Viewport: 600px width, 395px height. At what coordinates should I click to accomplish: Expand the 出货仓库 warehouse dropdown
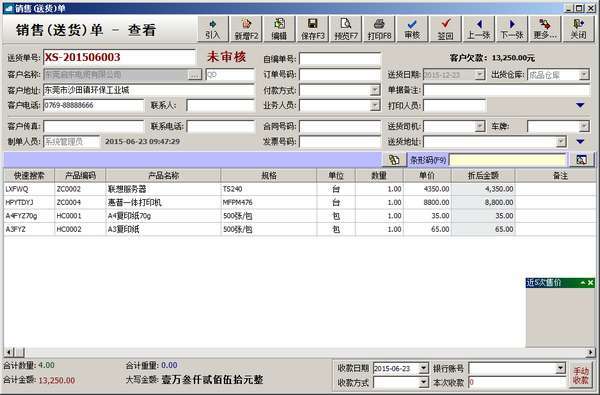point(584,74)
